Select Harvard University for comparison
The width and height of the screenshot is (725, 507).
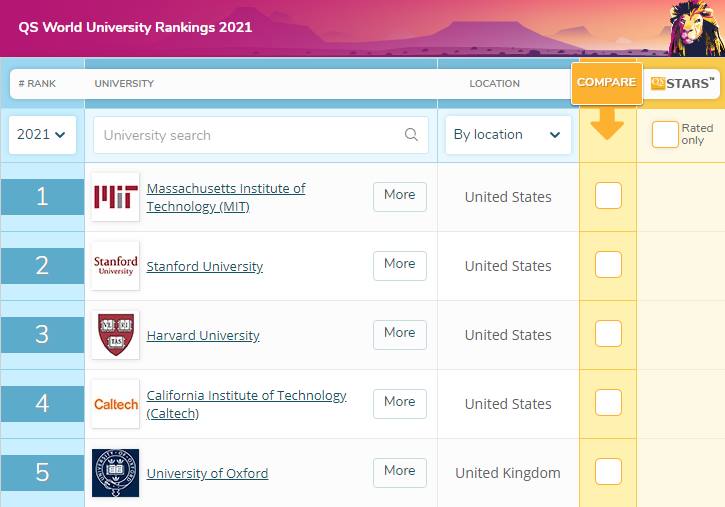point(608,333)
